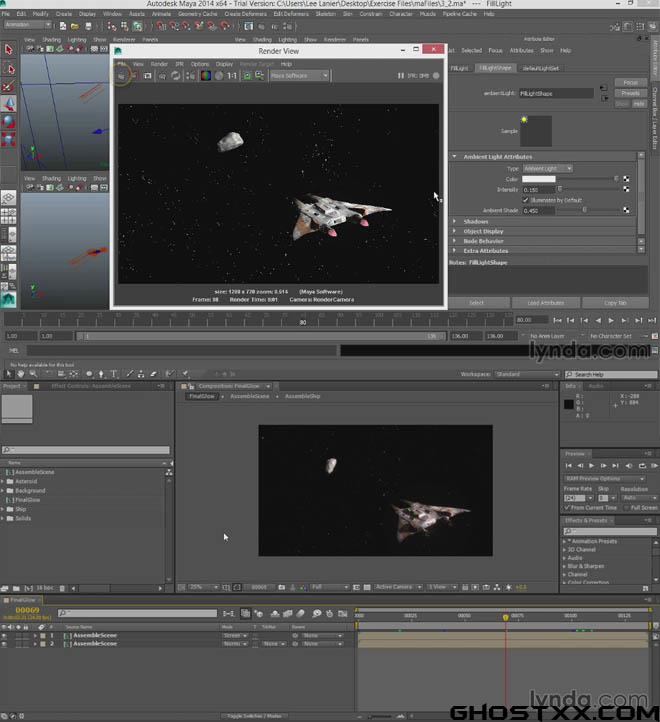Click the Delete trash icon in Project panel
Image resolution: width=660 pixels, height=722 pixels.
click(x=62, y=588)
